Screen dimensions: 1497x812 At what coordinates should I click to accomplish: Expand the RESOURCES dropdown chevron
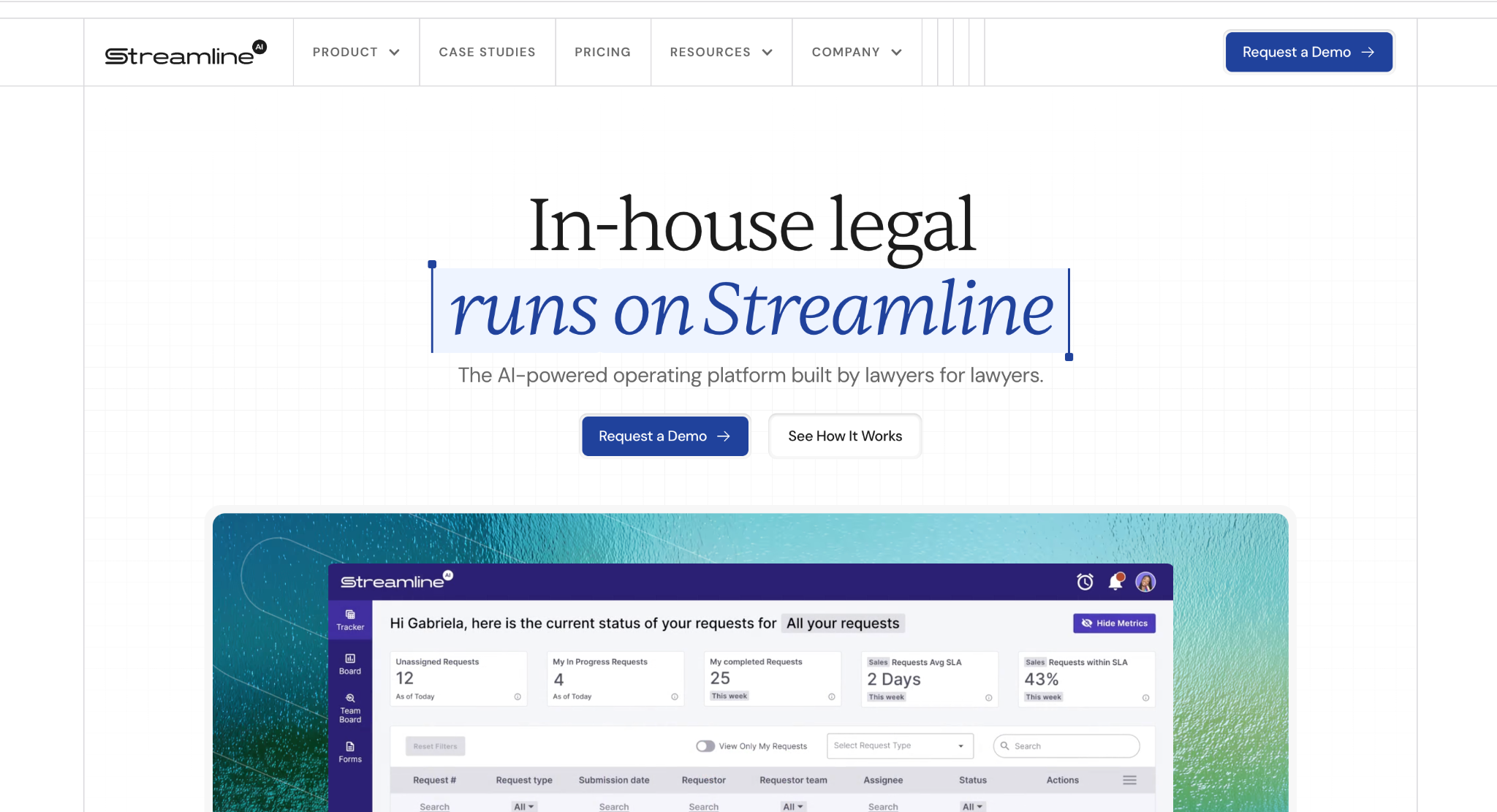768,53
